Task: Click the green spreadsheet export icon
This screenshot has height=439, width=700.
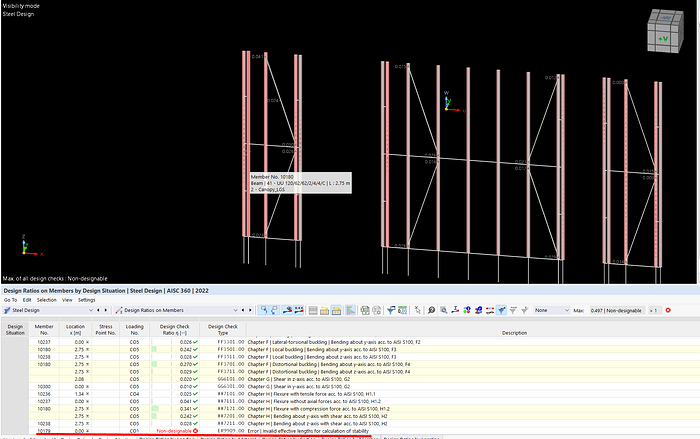Action: [x=365, y=310]
